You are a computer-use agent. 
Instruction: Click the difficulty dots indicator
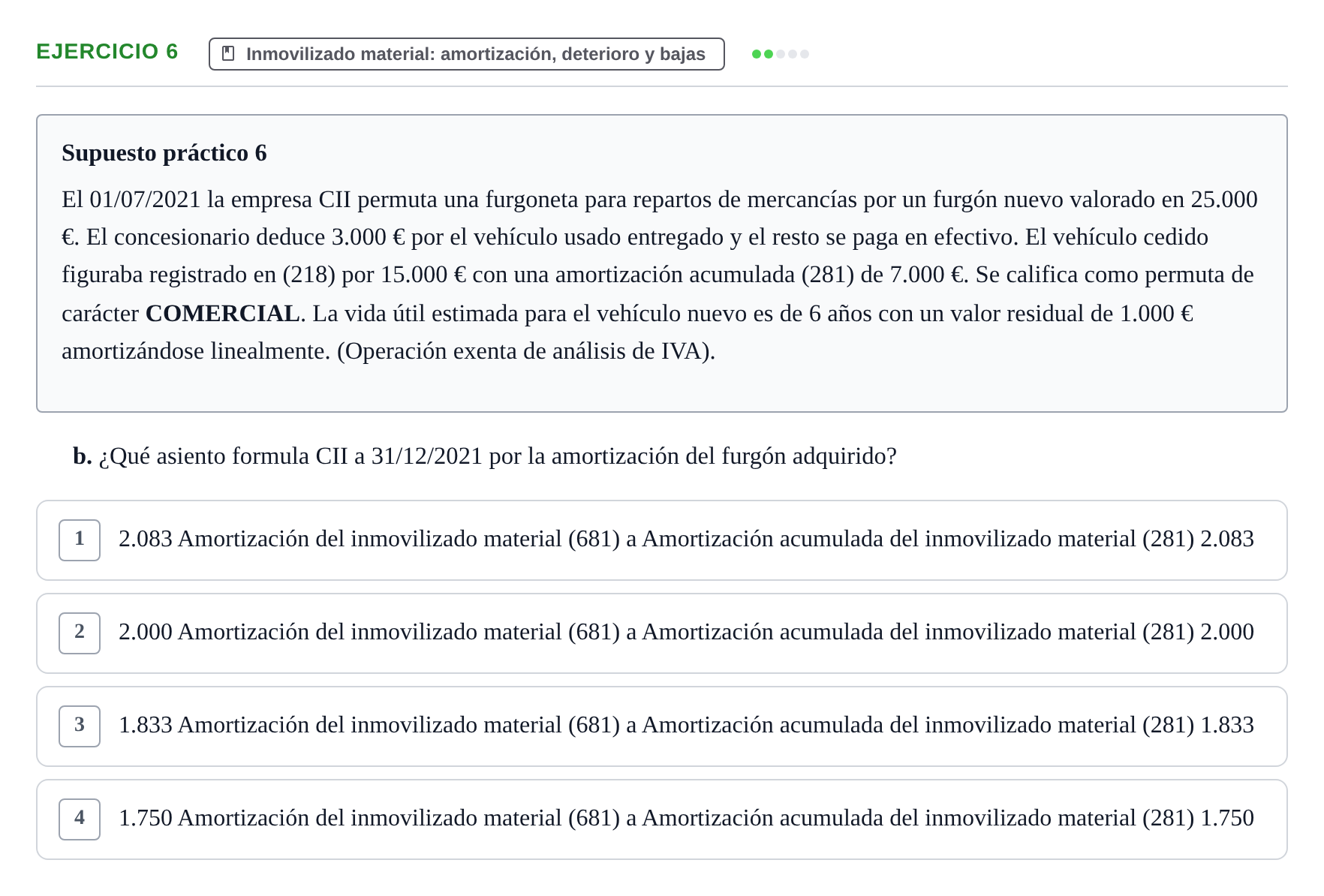[781, 54]
